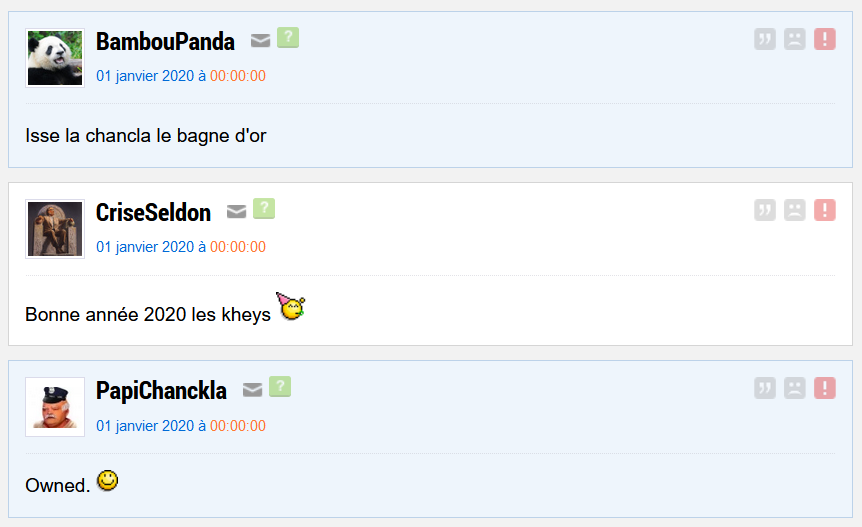This screenshot has width=862, height=527.
Task: Report PapiChanckla's post with red exclamation
Action: point(825,388)
